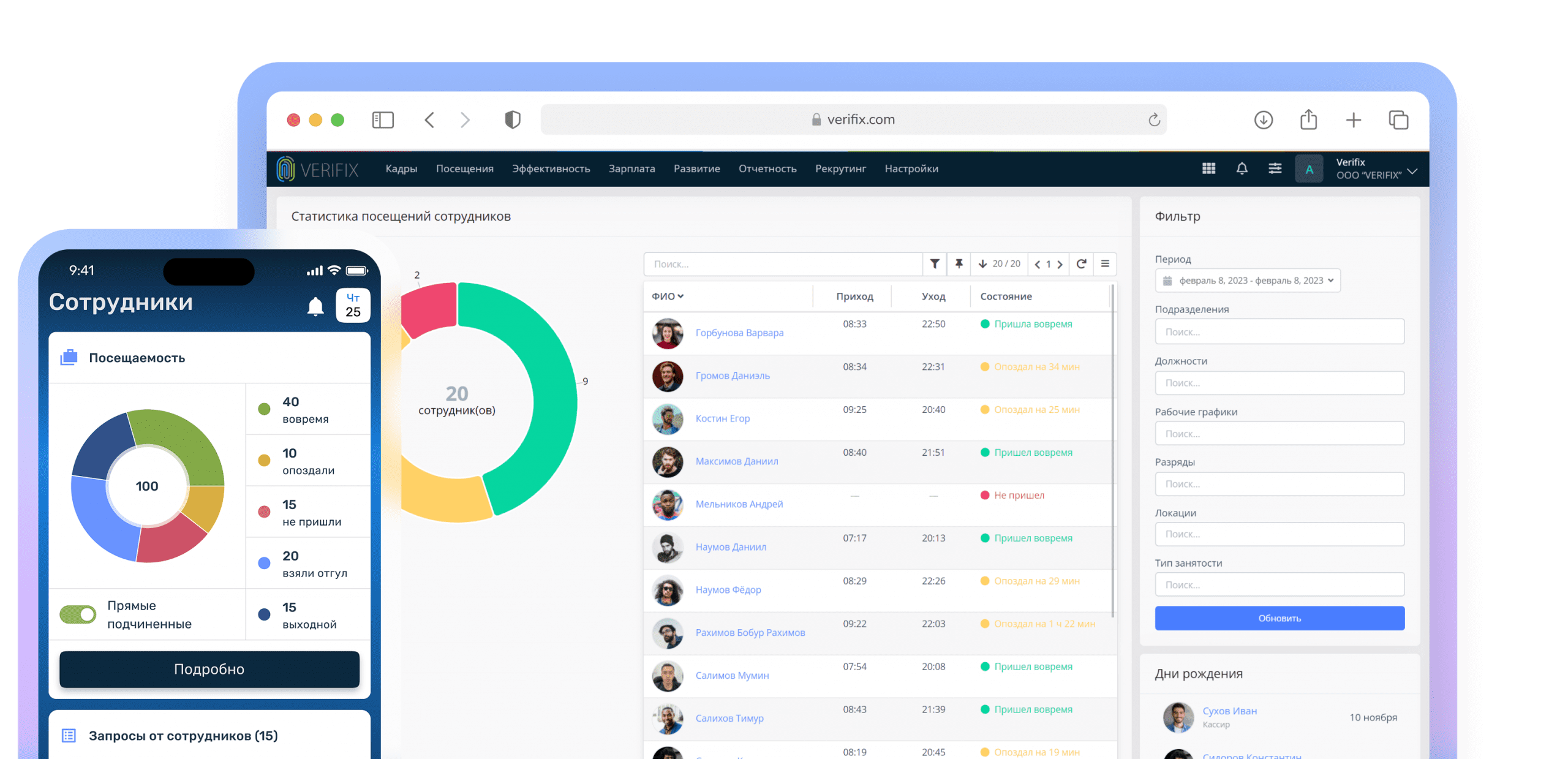
Task: Open the Рабочие графики search dropdown
Action: tap(1279, 434)
